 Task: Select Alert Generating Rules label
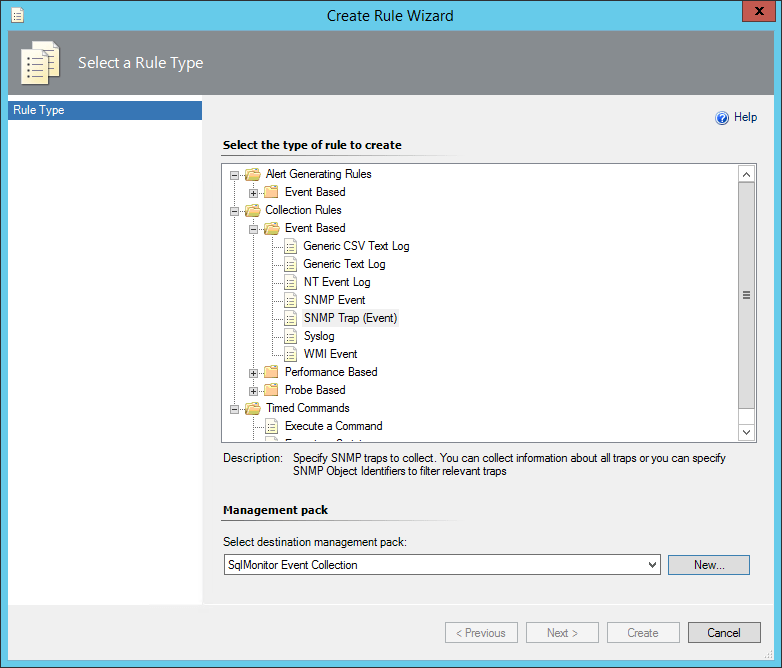(319, 174)
